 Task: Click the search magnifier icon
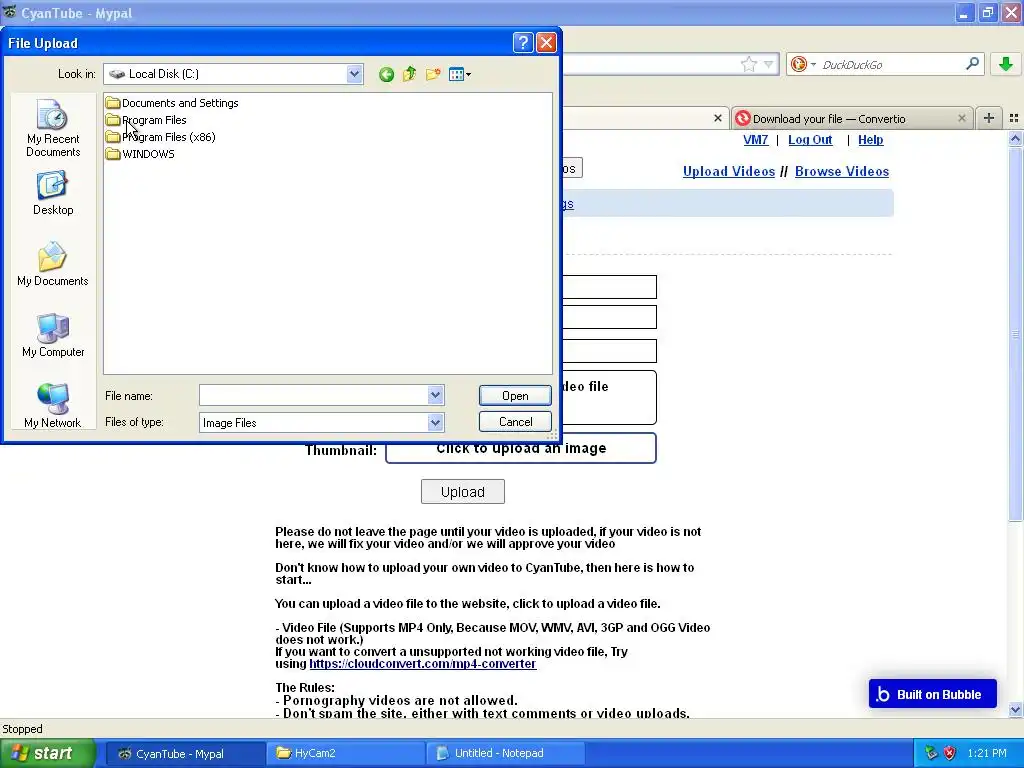(972, 64)
